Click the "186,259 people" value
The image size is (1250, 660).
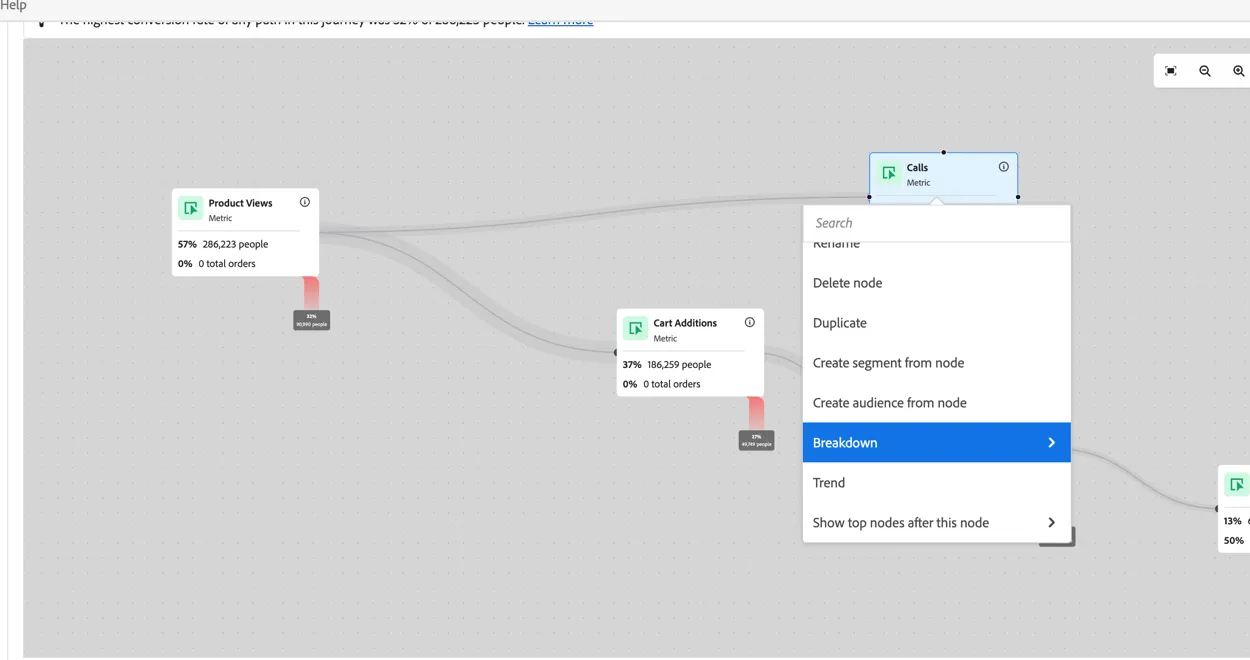click(679, 365)
